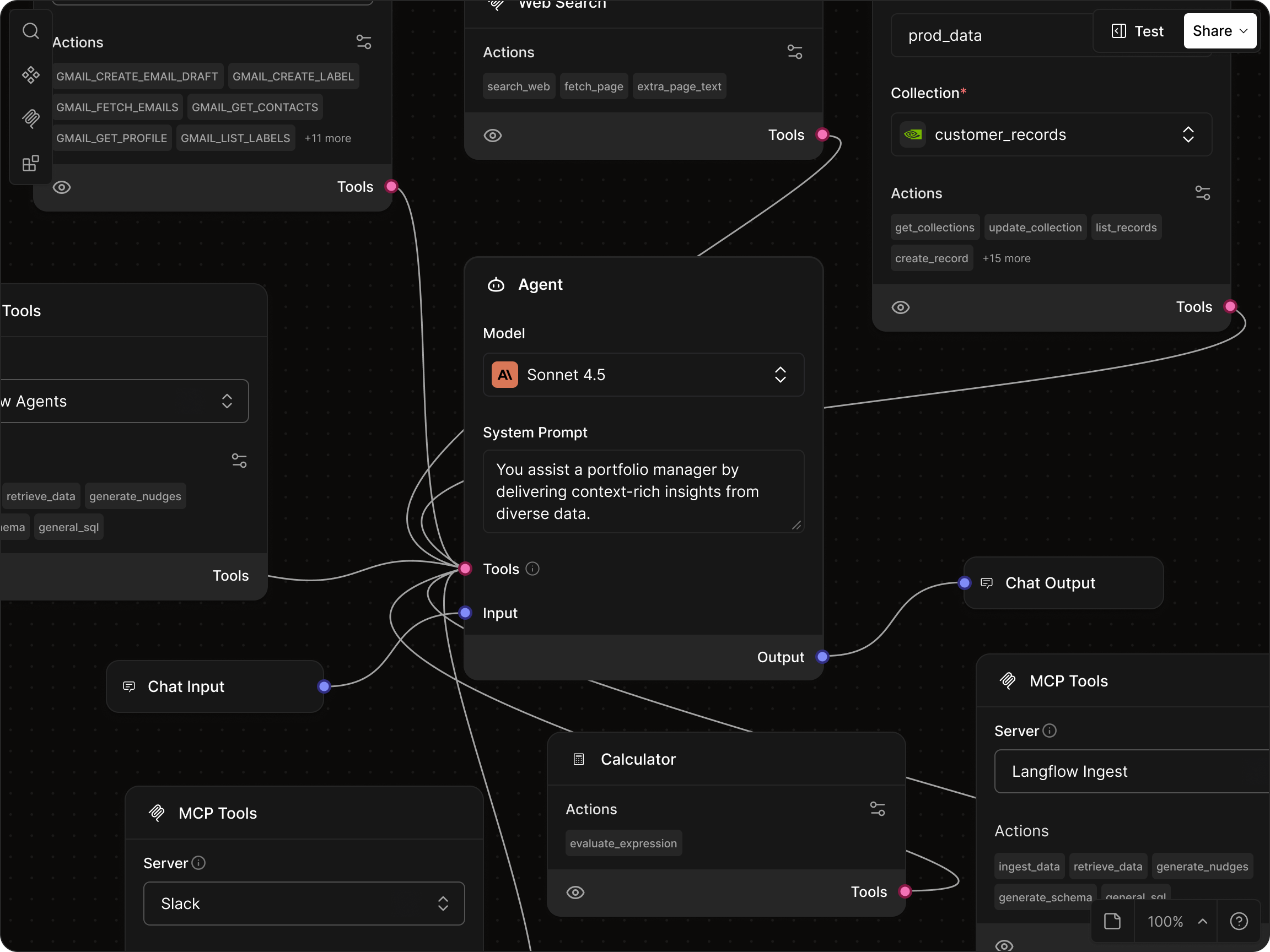
Task: Toggle eye icon on Calculator node
Action: [x=575, y=892]
